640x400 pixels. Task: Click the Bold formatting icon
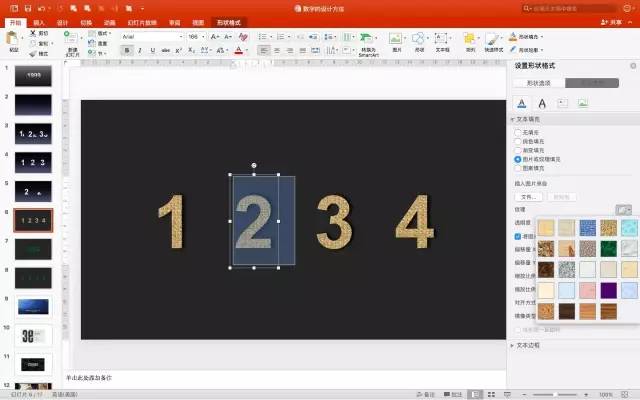pyautogui.click(x=125, y=49)
